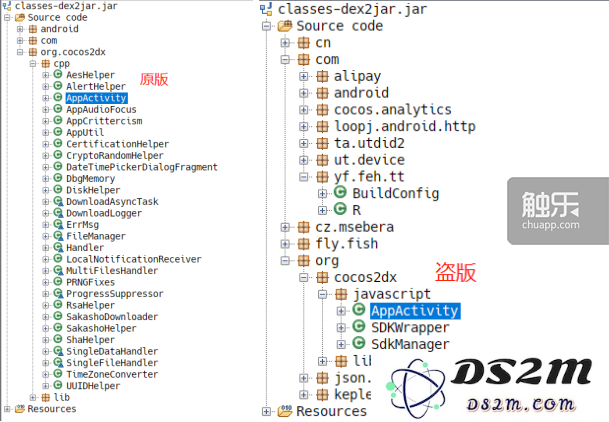Select TimeZoneConverter class label
This screenshot has width=609, height=422.
(112, 374)
